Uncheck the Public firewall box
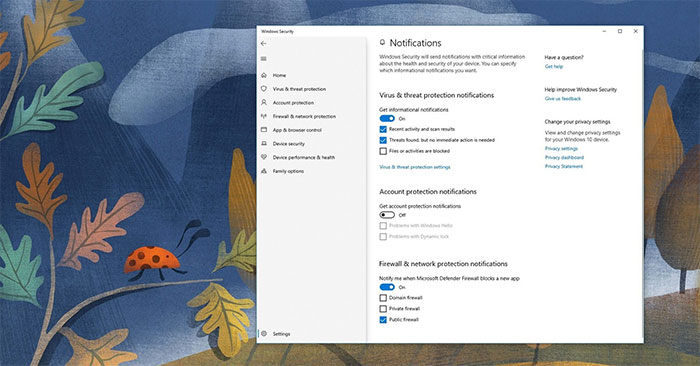 (383, 320)
